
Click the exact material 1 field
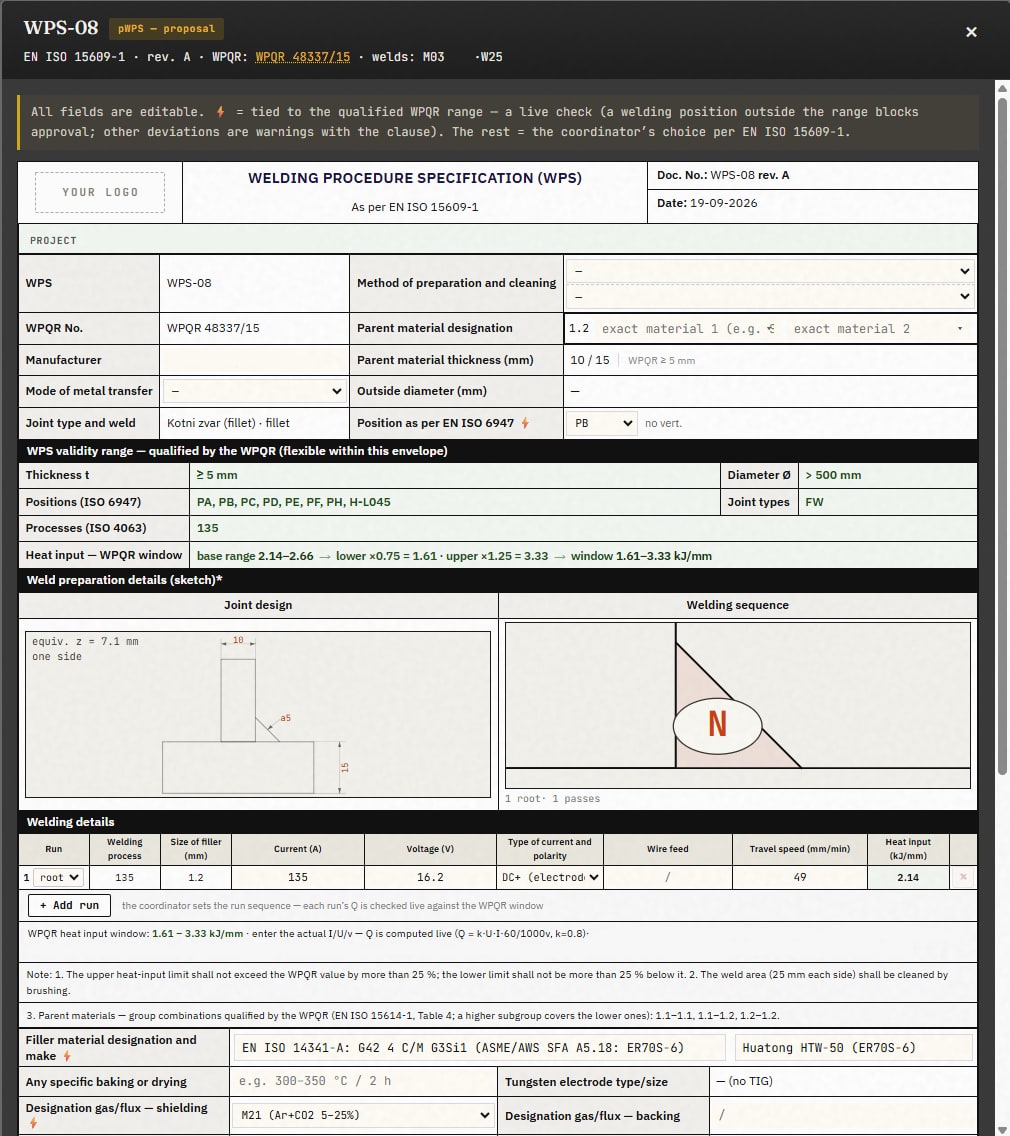pos(687,329)
